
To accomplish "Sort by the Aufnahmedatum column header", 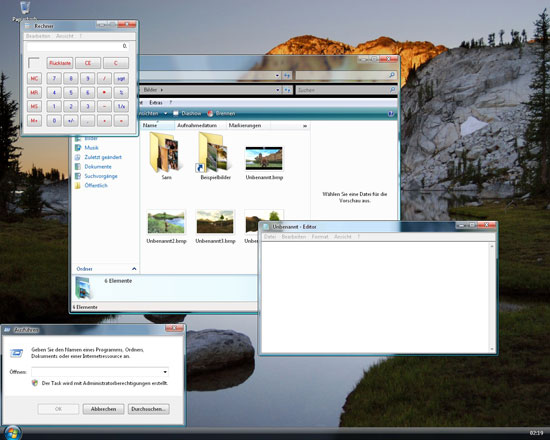I will coord(196,125).
